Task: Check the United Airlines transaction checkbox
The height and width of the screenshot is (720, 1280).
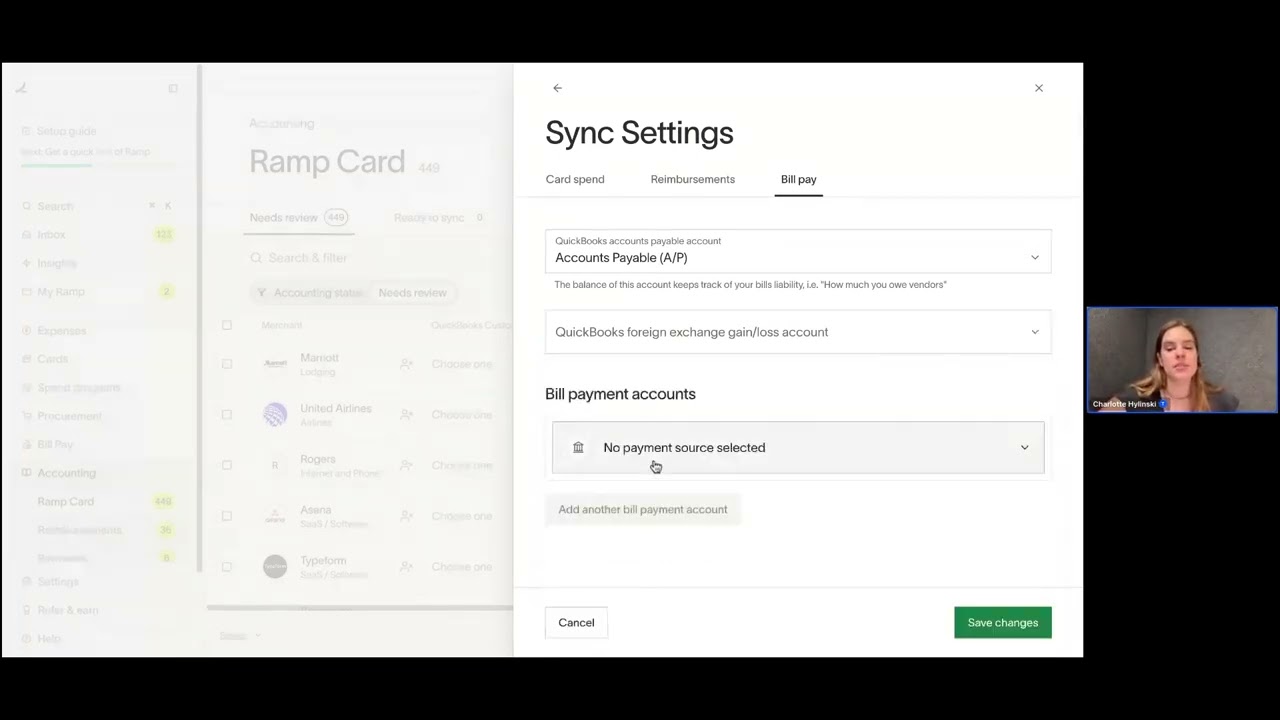Action: point(227,415)
